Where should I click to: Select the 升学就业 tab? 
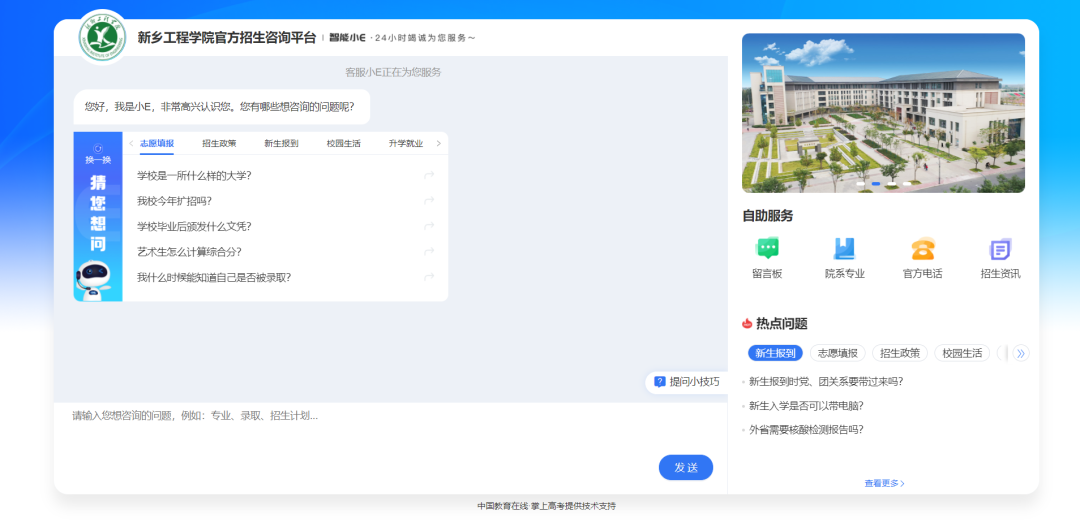tap(405, 143)
